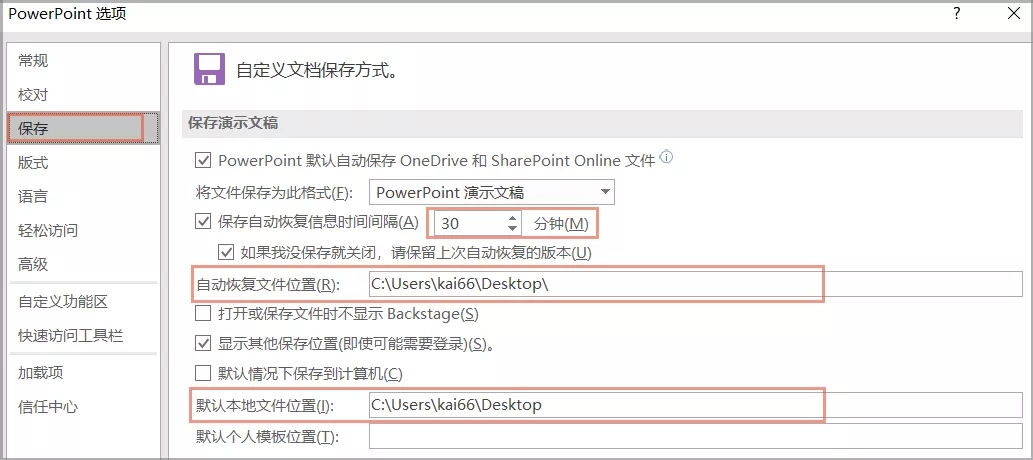Click the 自动恢复文件位置 path field
Image resolution: width=1033 pixels, height=460 pixels.
tap(696, 284)
